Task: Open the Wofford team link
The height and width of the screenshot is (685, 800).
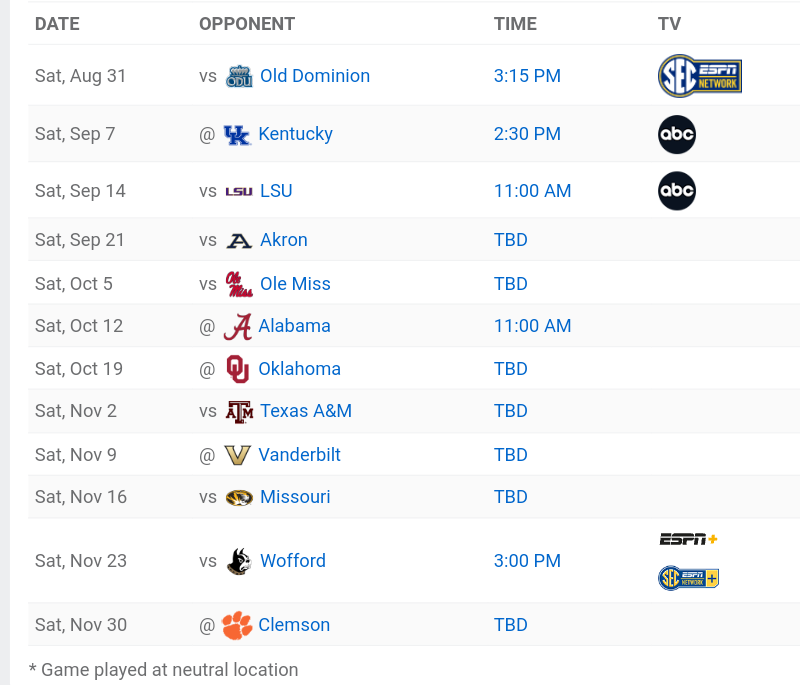Action: (293, 561)
